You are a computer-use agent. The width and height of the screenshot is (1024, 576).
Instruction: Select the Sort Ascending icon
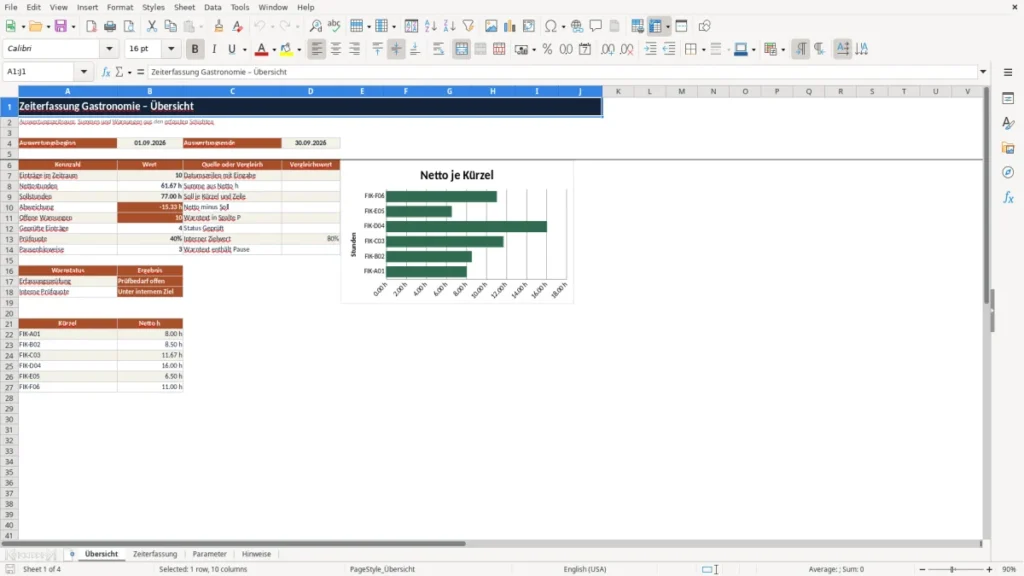[430, 26]
